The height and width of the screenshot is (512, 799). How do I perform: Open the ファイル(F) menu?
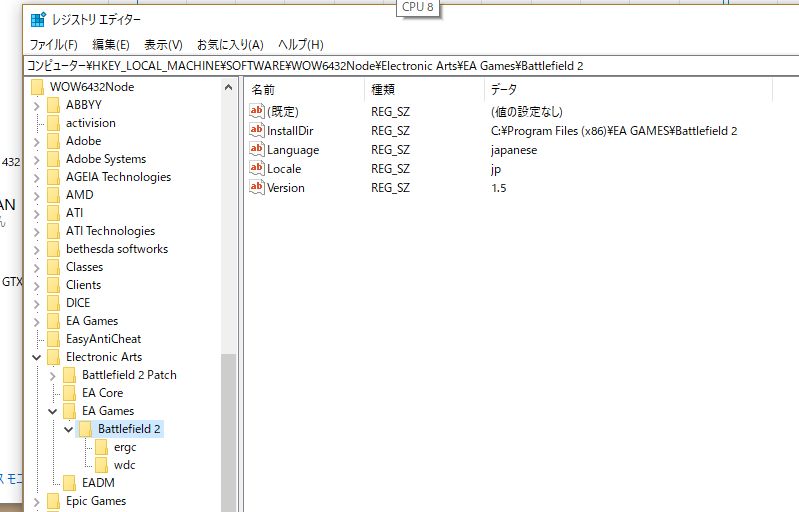click(54, 45)
